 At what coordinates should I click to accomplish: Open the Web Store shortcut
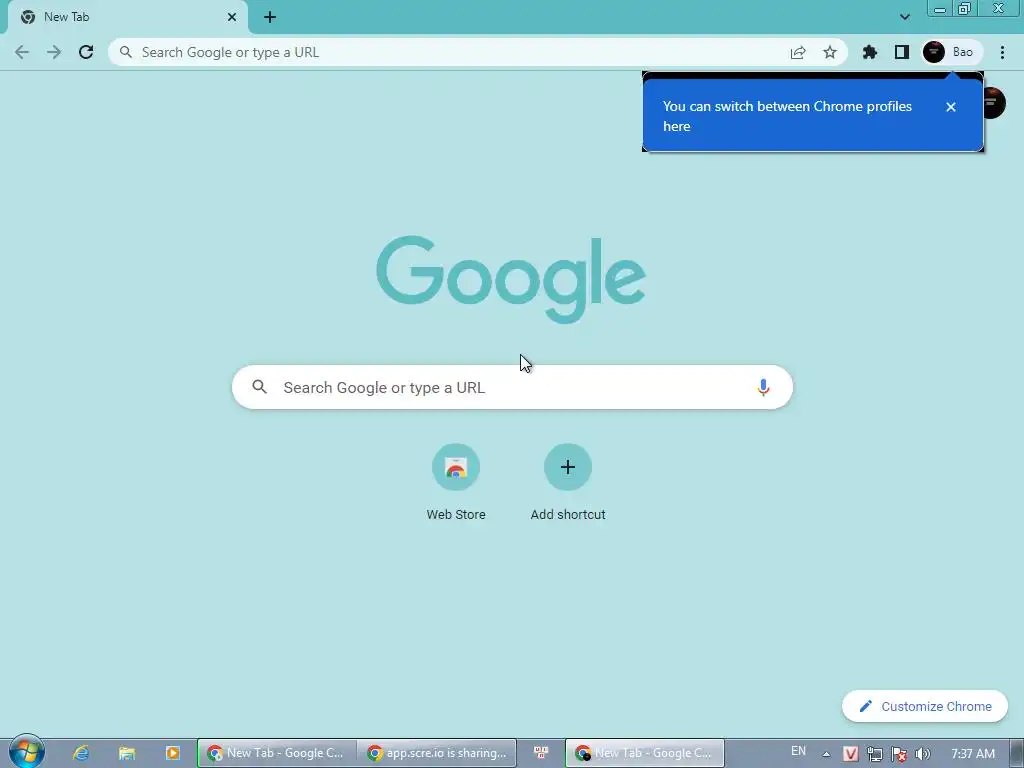[x=456, y=483]
